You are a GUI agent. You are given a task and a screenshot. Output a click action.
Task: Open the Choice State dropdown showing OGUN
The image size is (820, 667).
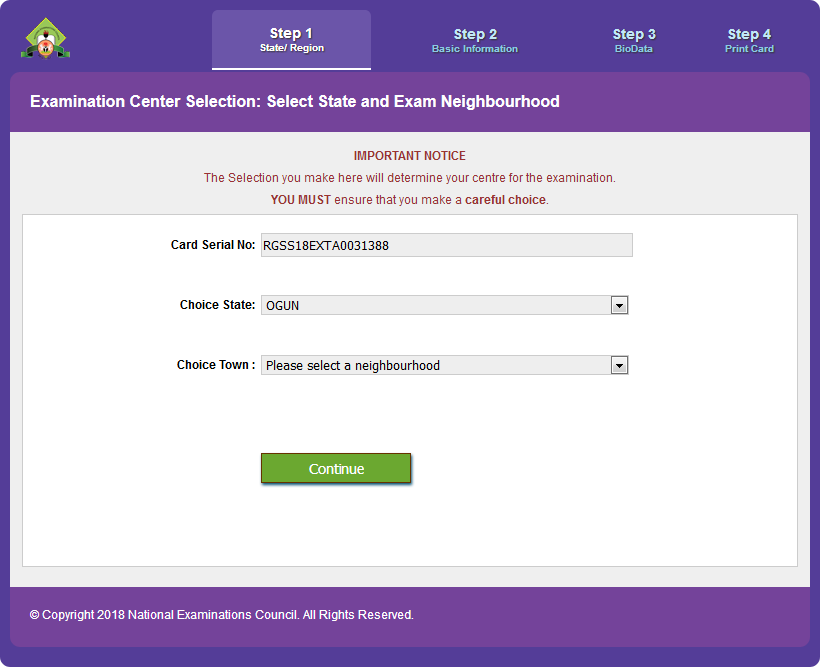436,305
